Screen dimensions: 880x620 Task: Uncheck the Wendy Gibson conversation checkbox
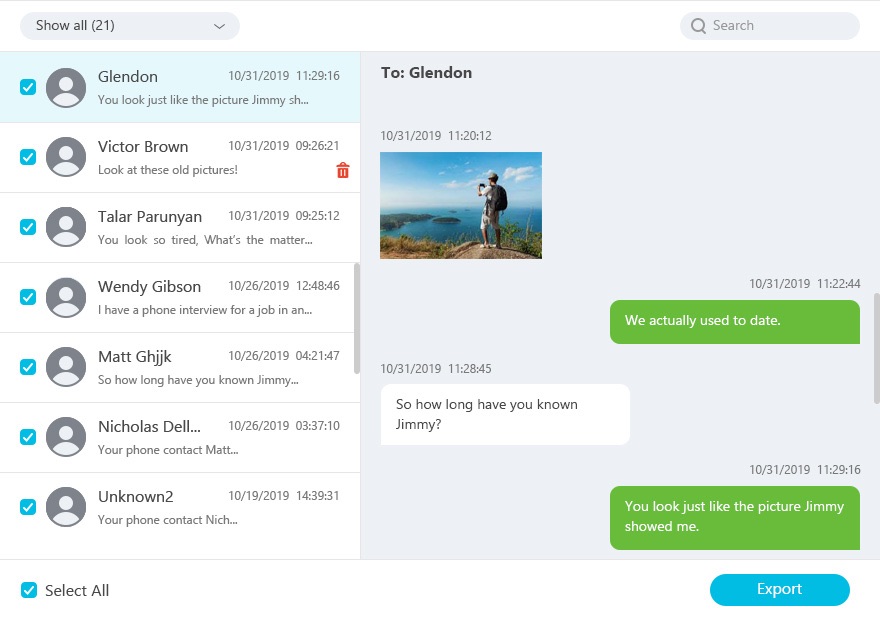(x=28, y=297)
